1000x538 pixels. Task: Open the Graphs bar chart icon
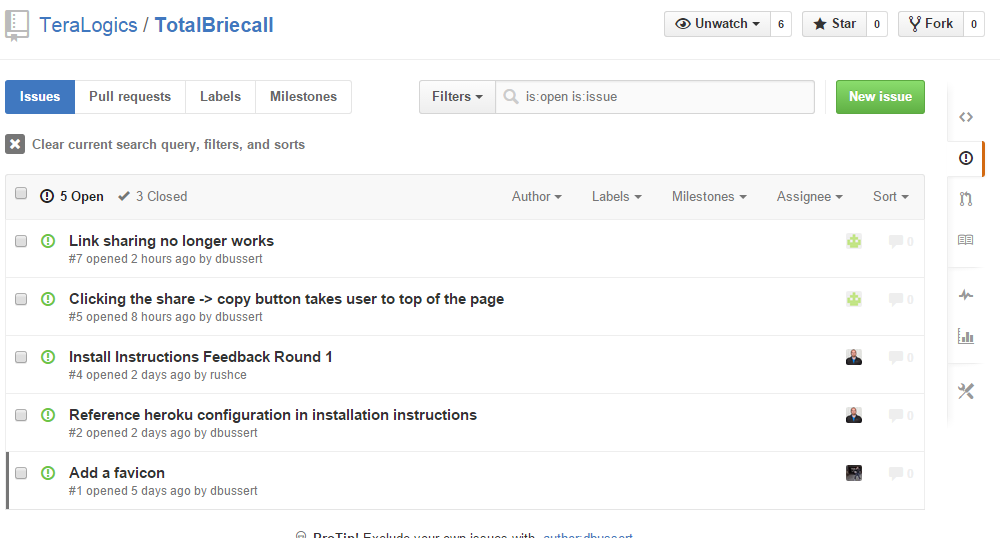[x=965, y=336]
